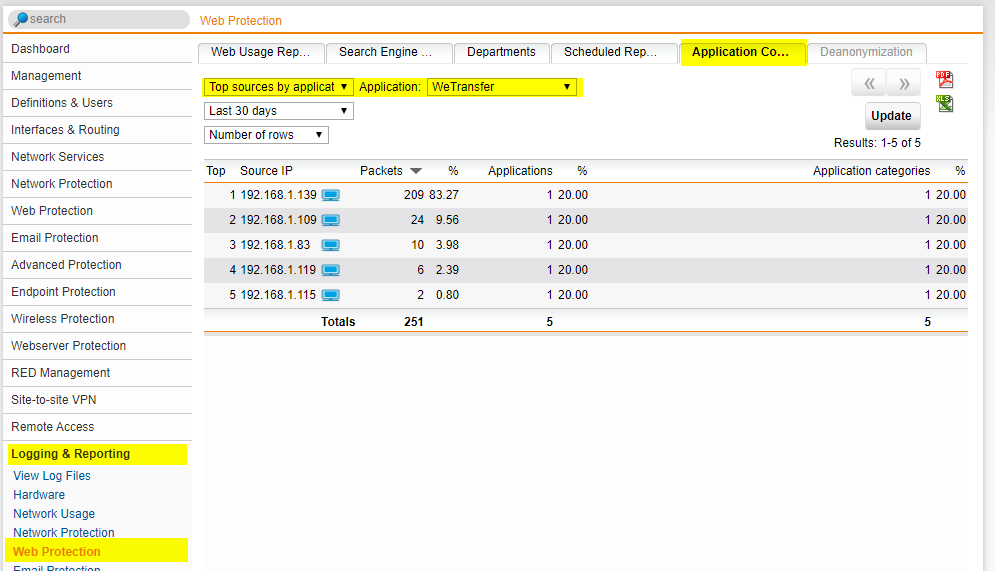
Task: Click the computer icon next to 192.168.1.139
Action: [x=331, y=195]
